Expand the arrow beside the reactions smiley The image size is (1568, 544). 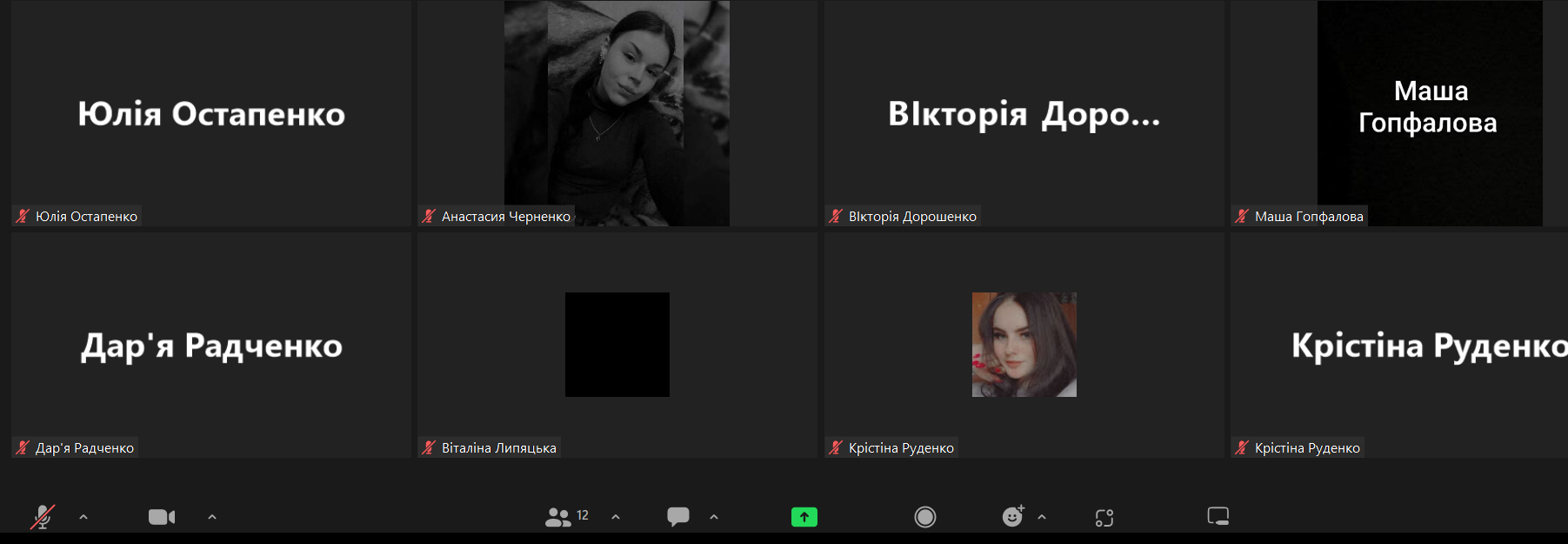tap(1042, 517)
